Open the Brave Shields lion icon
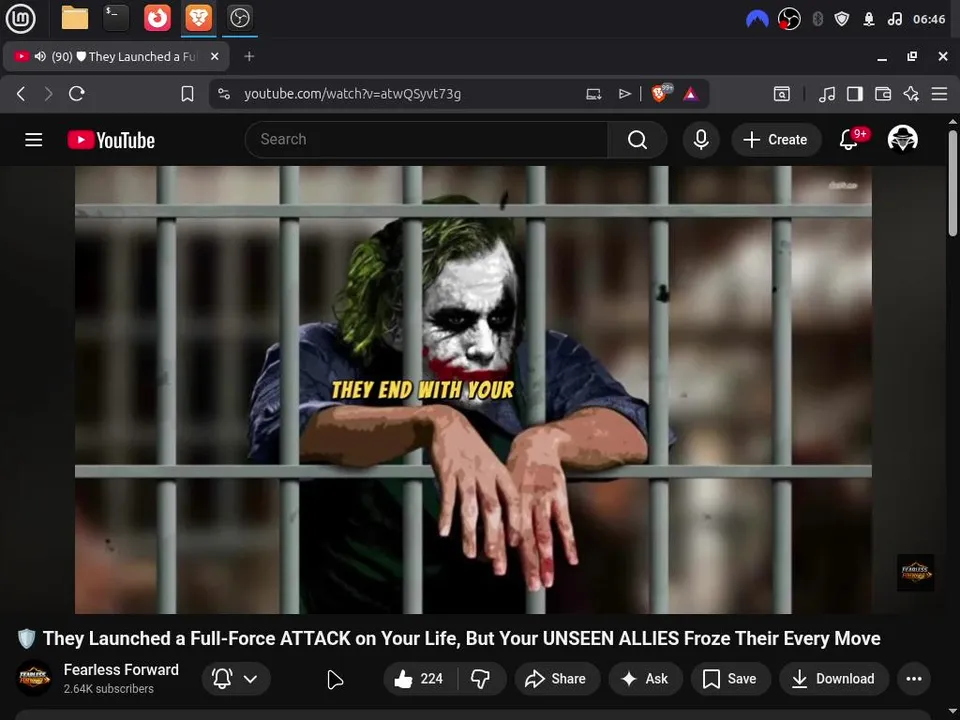This screenshot has width=960, height=720. click(x=660, y=93)
